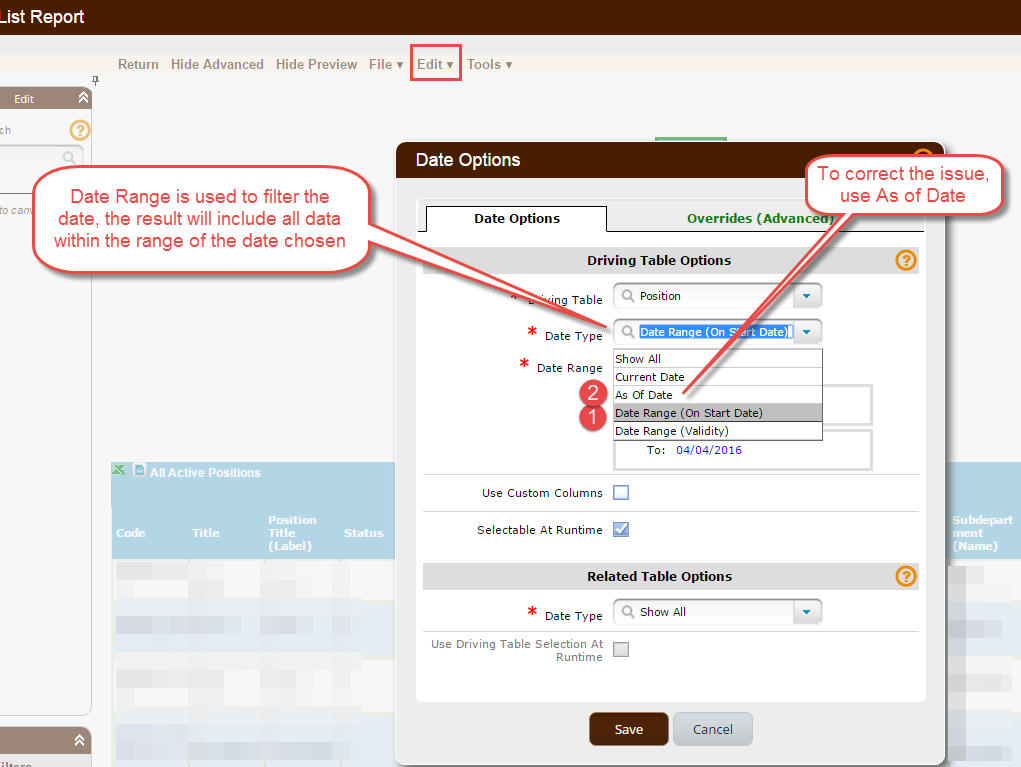Select Current Date option
Image resolution: width=1021 pixels, height=767 pixels.
pos(718,377)
